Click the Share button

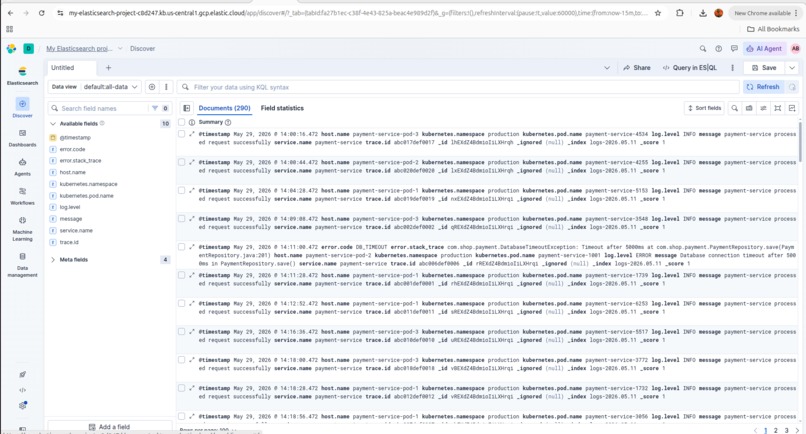[x=637, y=68]
